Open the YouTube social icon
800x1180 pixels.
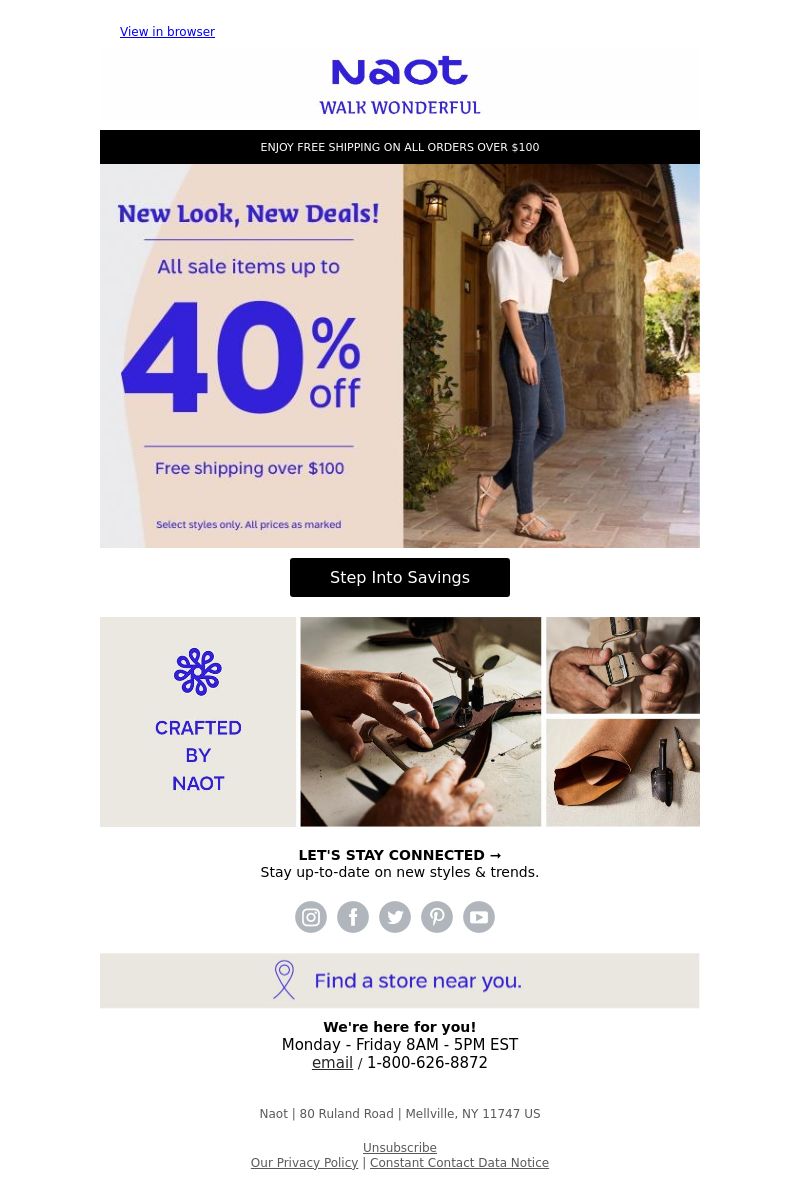(x=479, y=917)
